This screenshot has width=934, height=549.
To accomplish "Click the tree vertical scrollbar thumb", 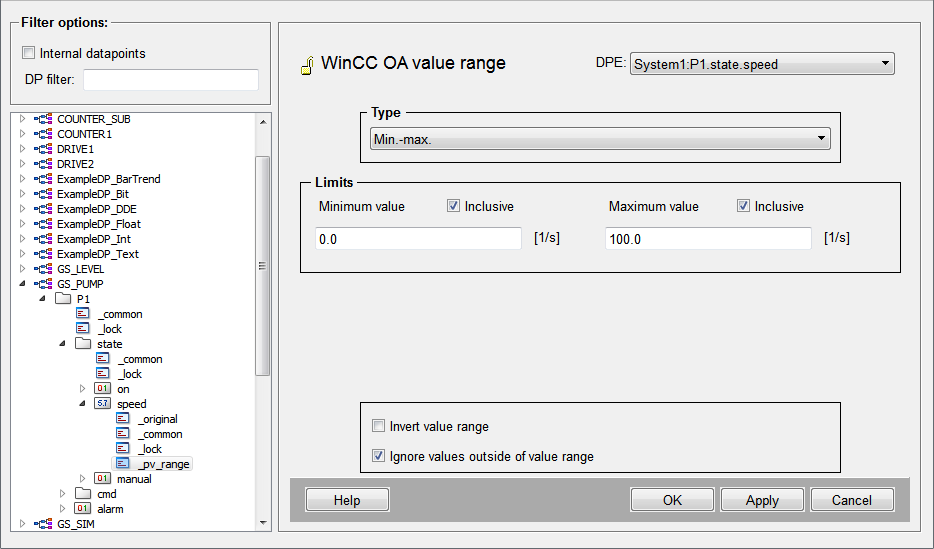I will point(263,265).
